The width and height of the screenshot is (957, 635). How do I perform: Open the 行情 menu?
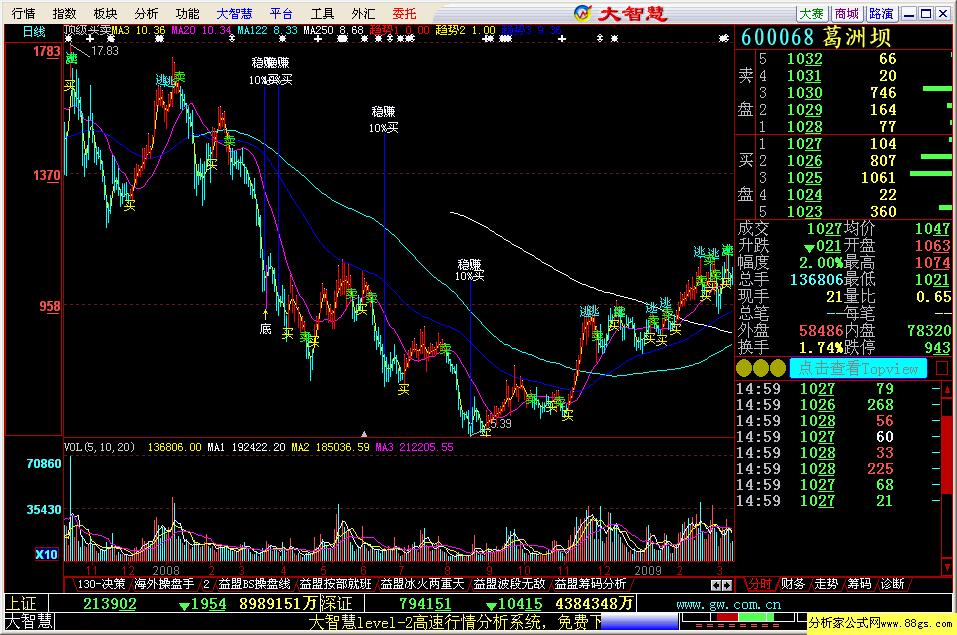23,13
